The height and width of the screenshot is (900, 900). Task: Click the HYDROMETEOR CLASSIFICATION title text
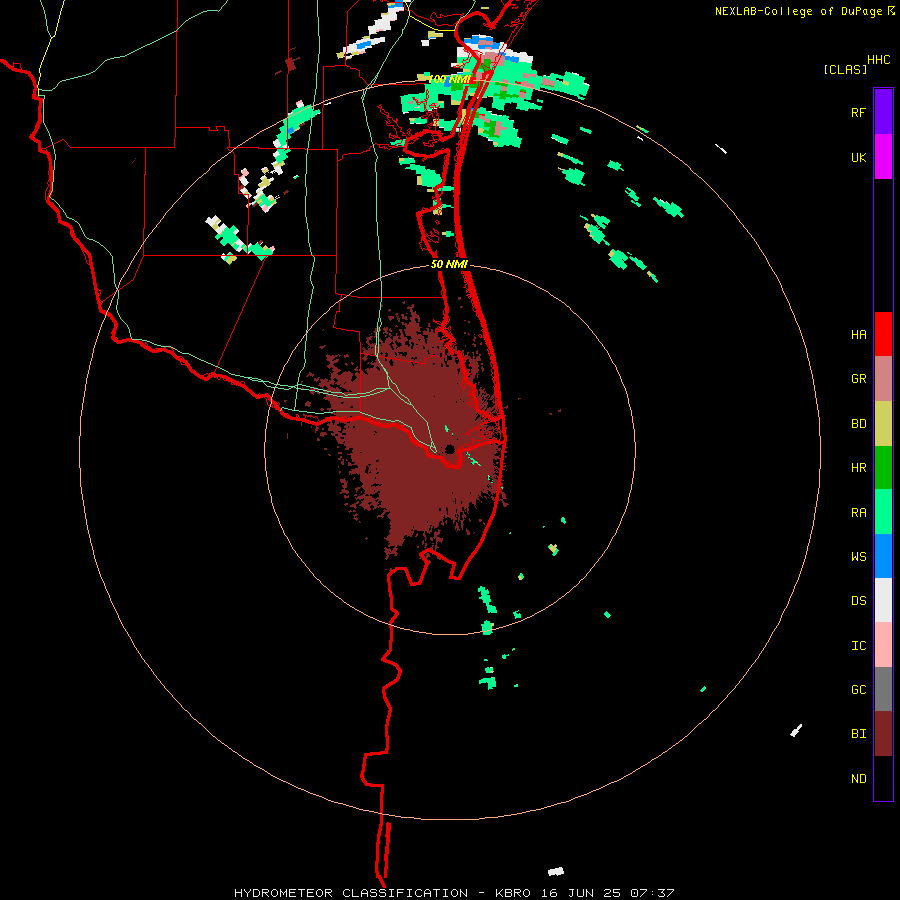pyautogui.click(x=351, y=893)
